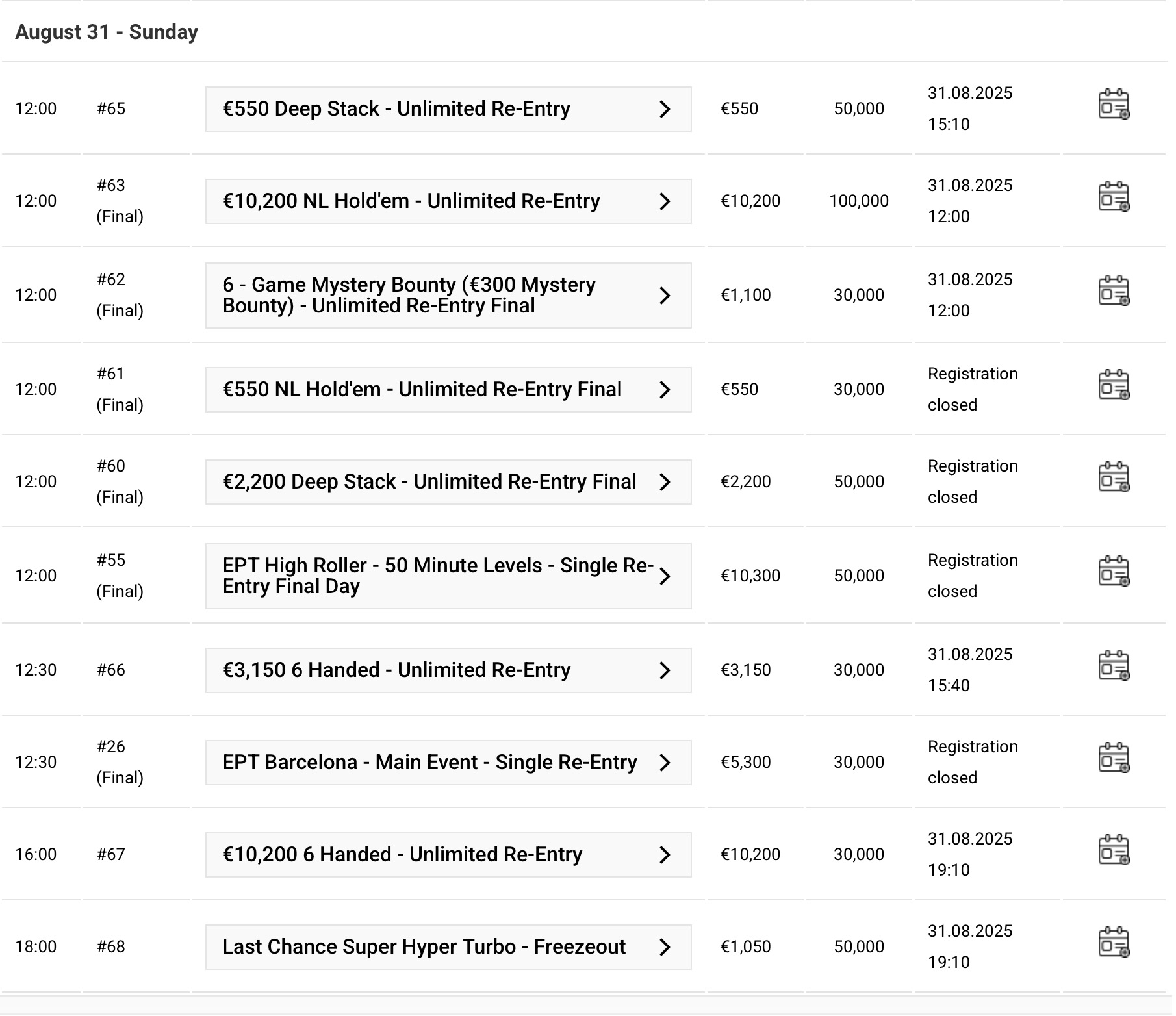
Task: Expand €10,200 NL Hold'em chevron arrow
Action: (664, 201)
